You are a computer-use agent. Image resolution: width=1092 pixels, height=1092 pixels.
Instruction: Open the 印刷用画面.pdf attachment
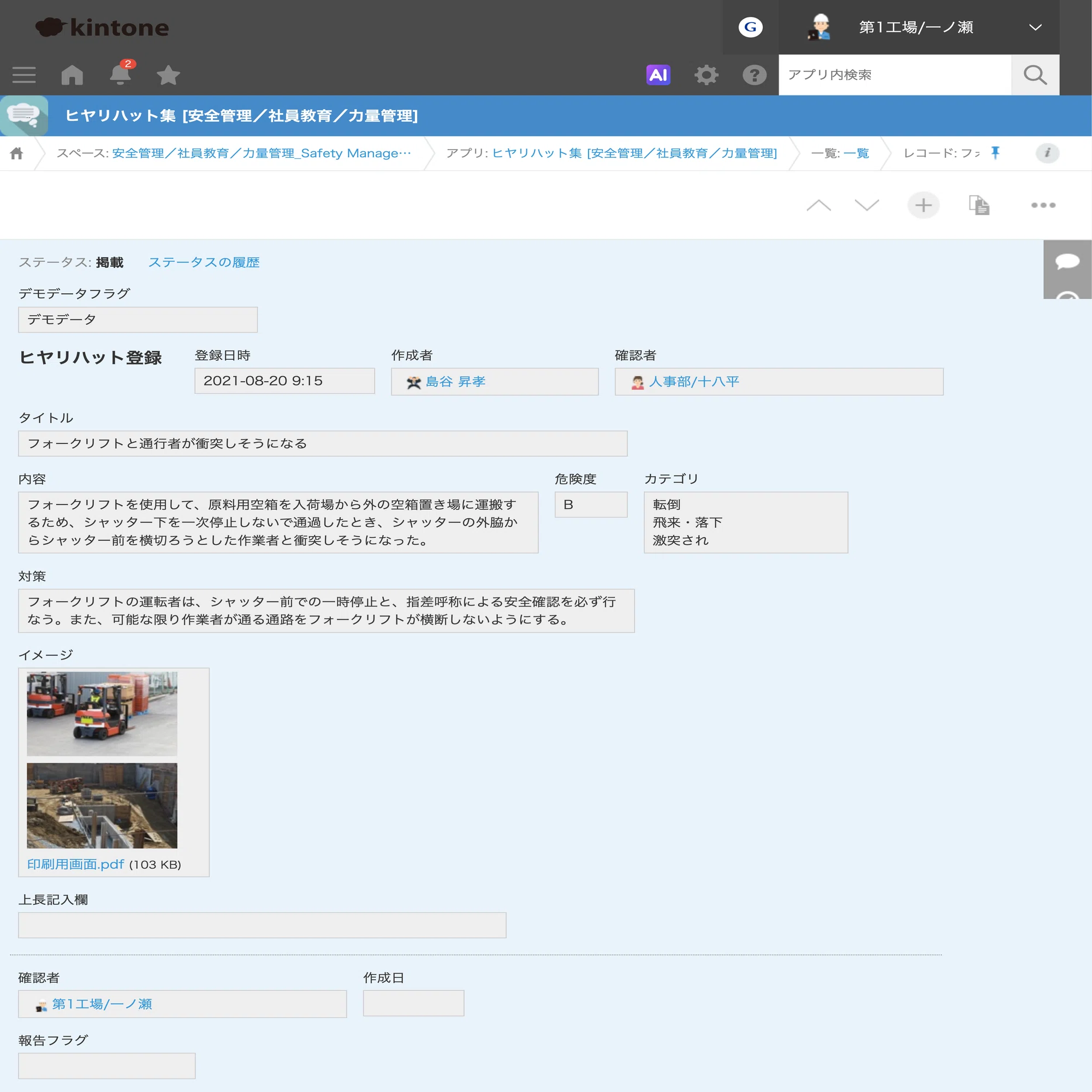click(75, 864)
